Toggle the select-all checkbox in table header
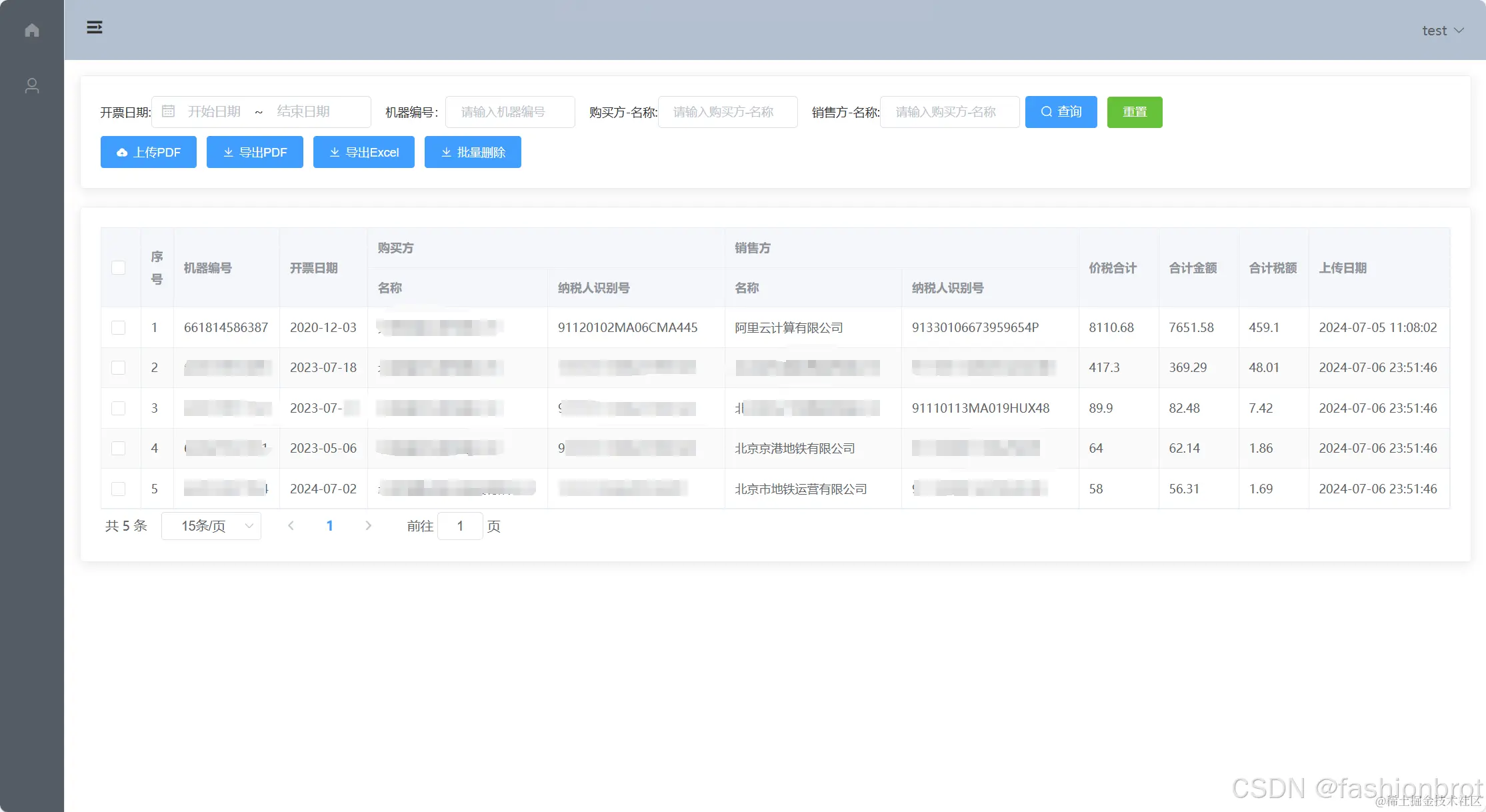Screen dimensions: 1486x812 (x=119, y=267)
